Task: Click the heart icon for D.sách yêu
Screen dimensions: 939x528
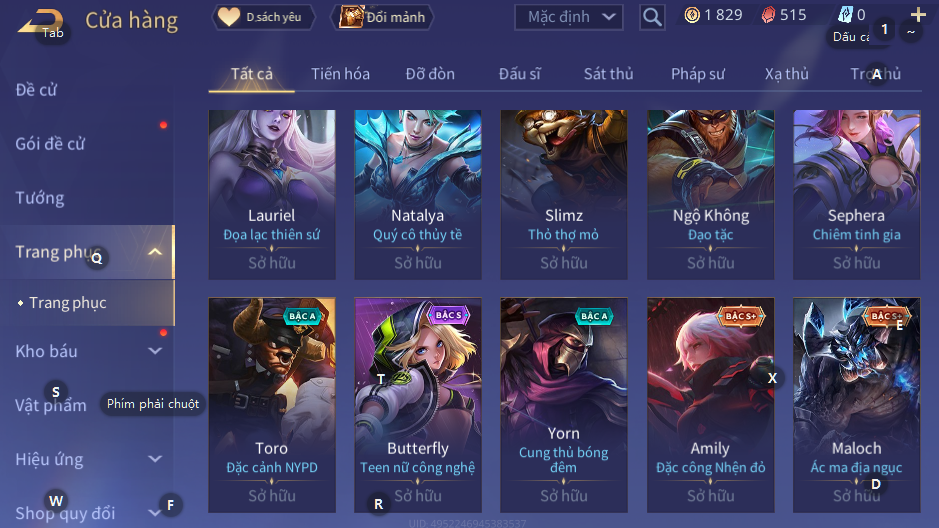Action: pyautogui.click(x=229, y=17)
